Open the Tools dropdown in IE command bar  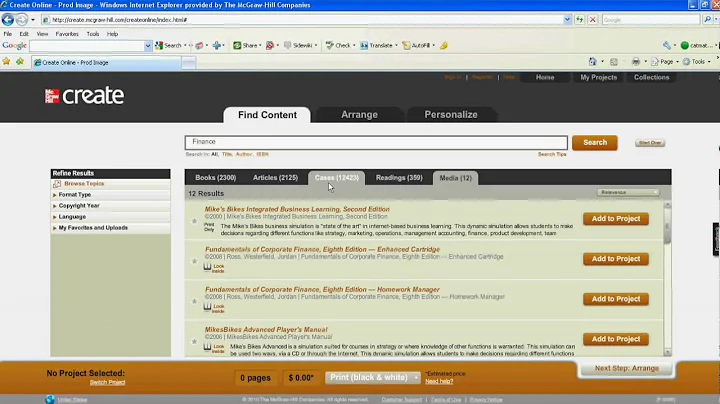pos(697,62)
